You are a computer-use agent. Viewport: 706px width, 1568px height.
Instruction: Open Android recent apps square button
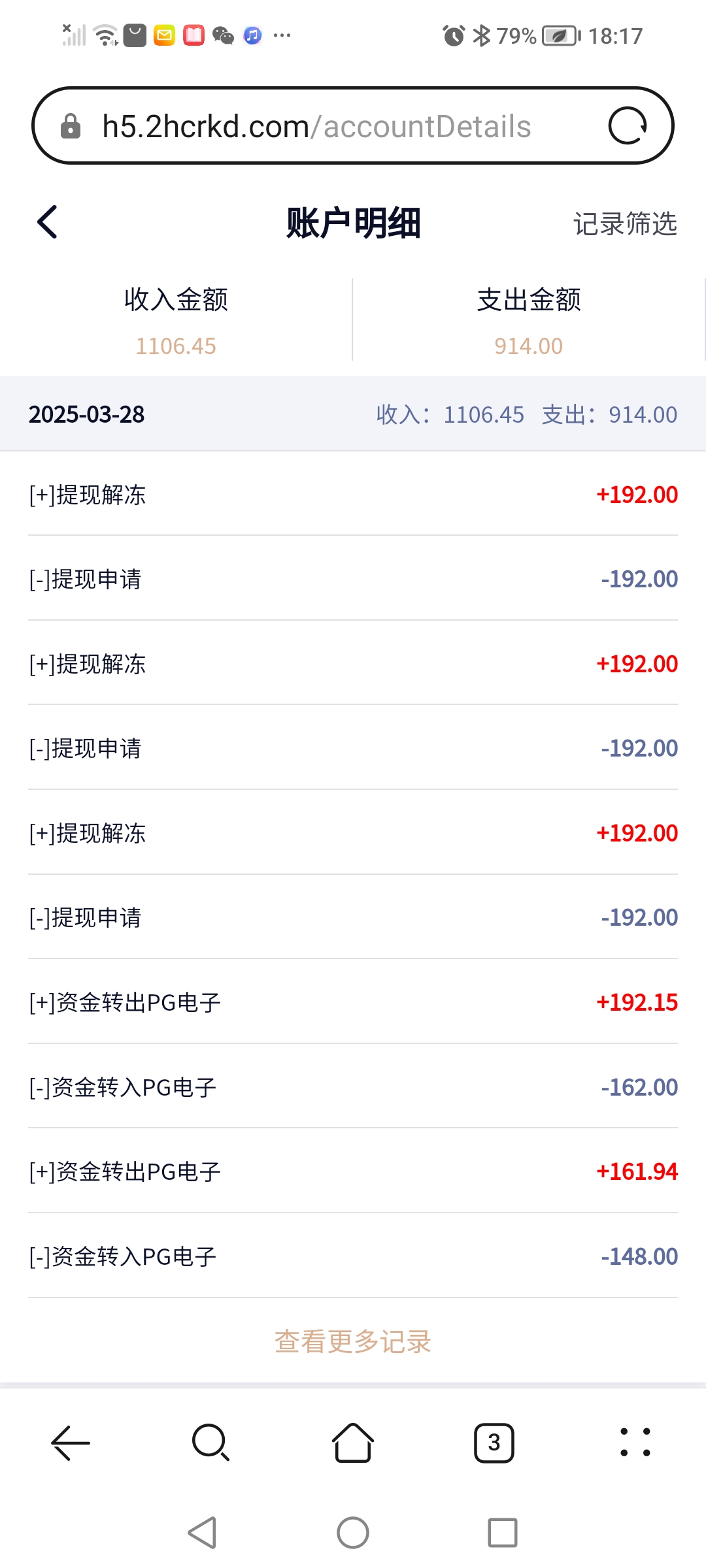[x=502, y=1532]
